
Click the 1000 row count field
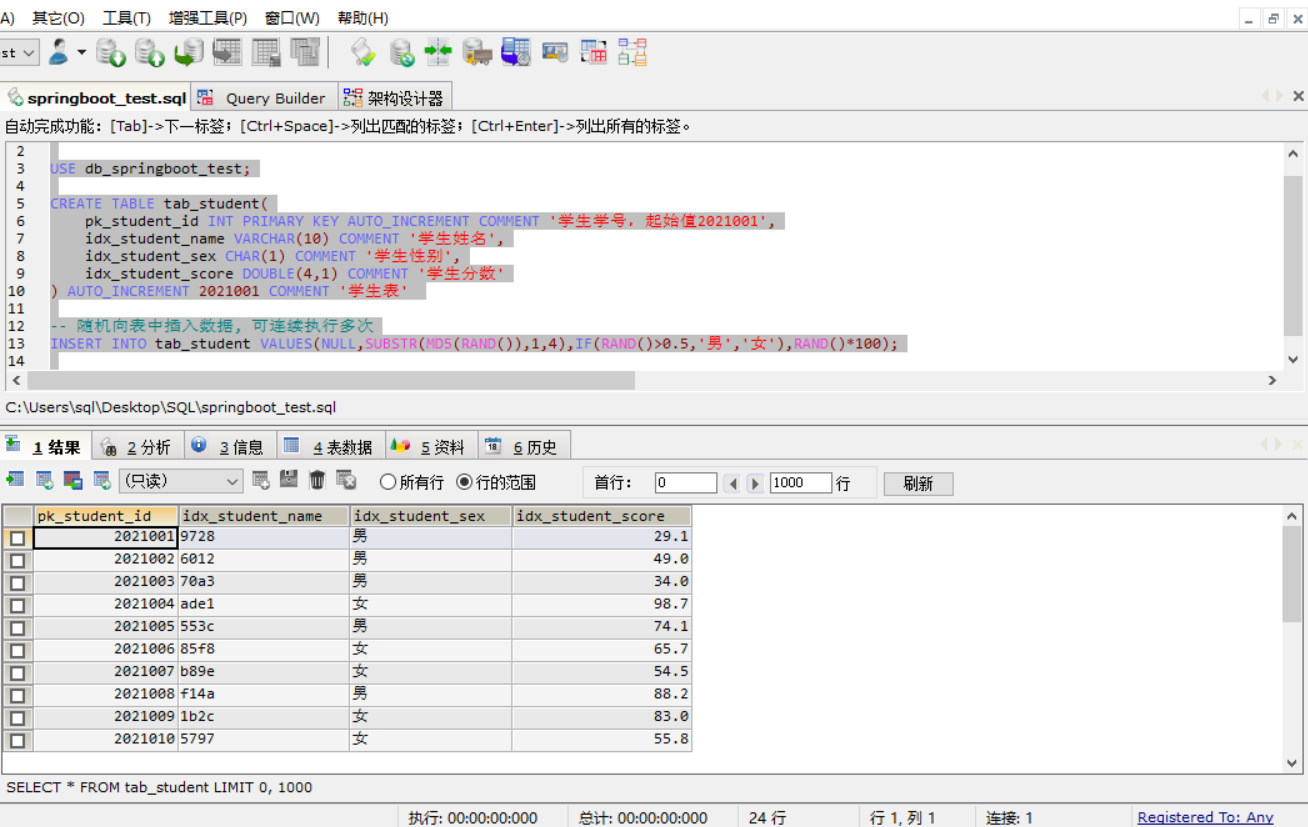800,483
